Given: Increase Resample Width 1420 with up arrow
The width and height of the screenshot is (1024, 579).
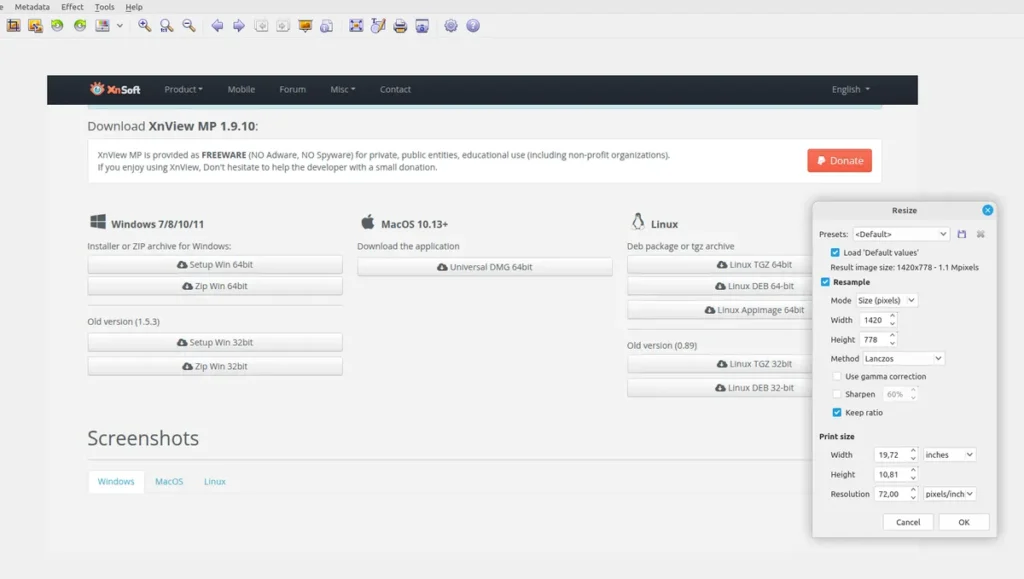Looking at the screenshot, I should click(892, 316).
